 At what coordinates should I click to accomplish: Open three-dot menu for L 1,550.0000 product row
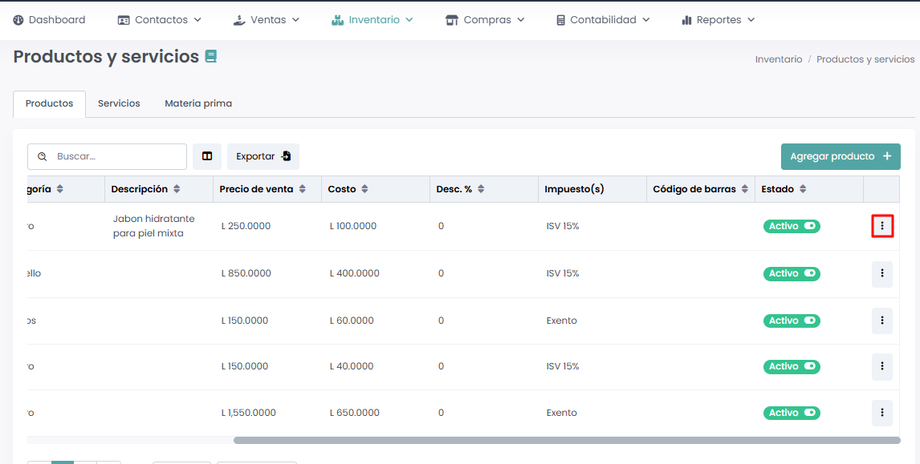pos(882,412)
